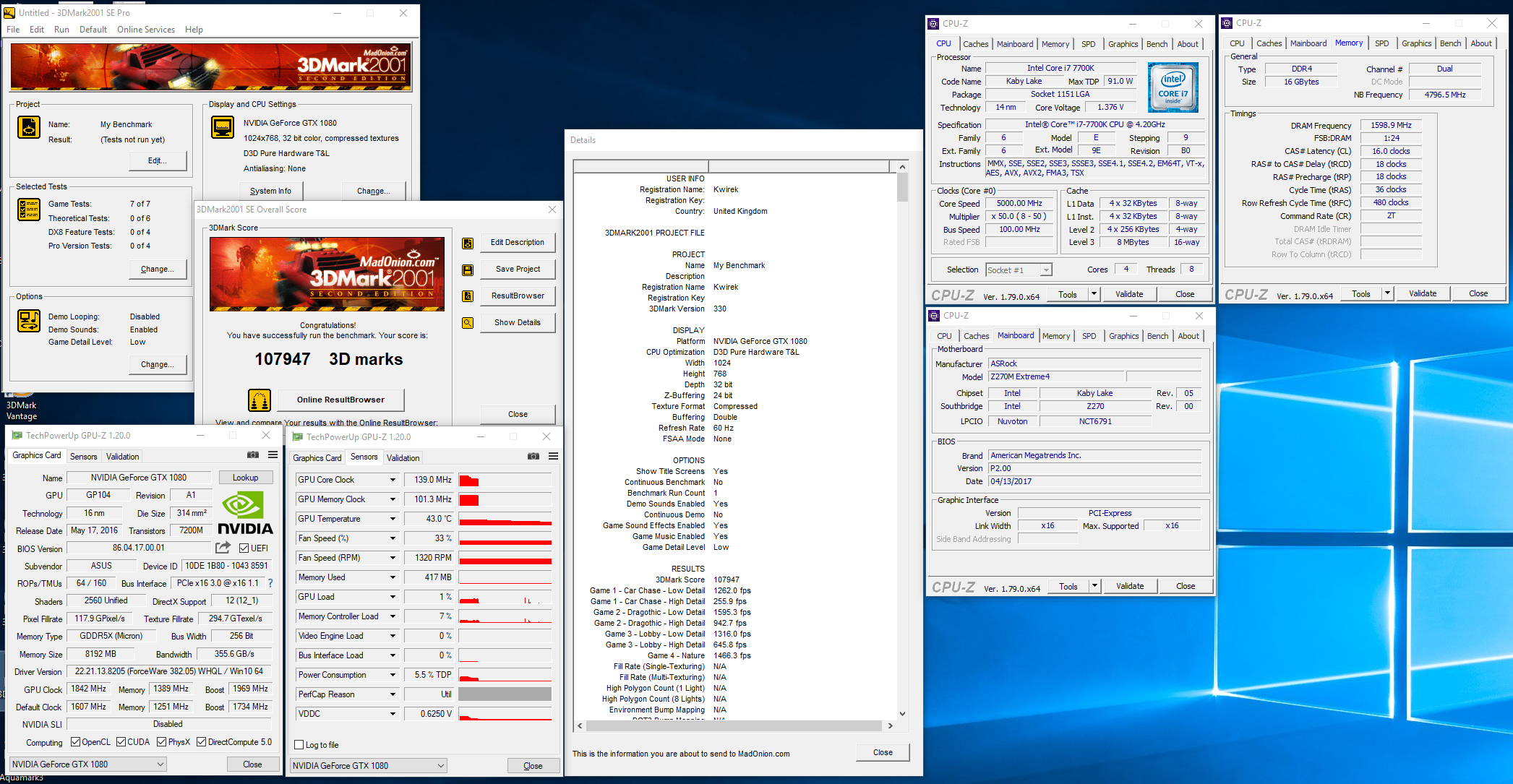Open Bench tab in CPU-Z Mainboard window
The height and width of the screenshot is (784, 1513).
(x=1157, y=336)
